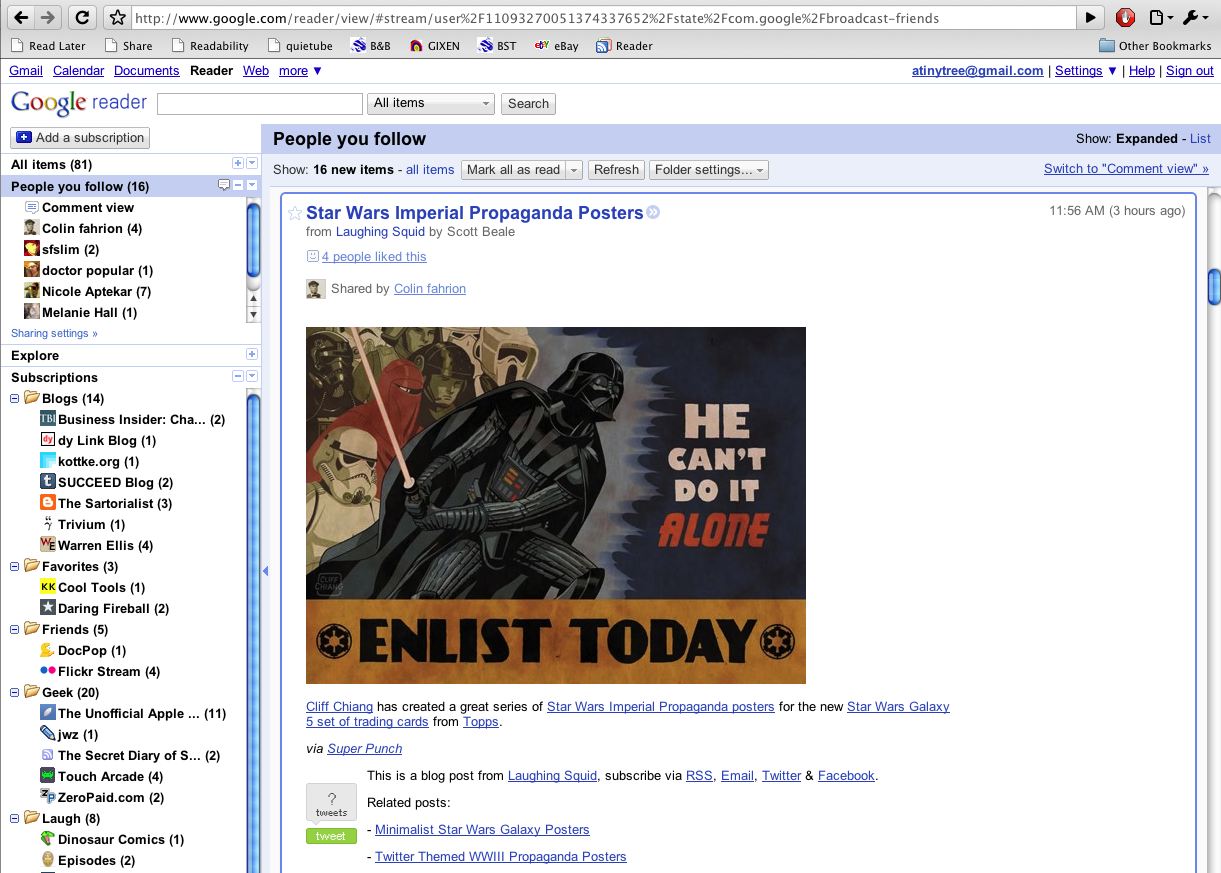Open the 'more' Google services menu
The image size is (1221, 873).
point(300,71)
